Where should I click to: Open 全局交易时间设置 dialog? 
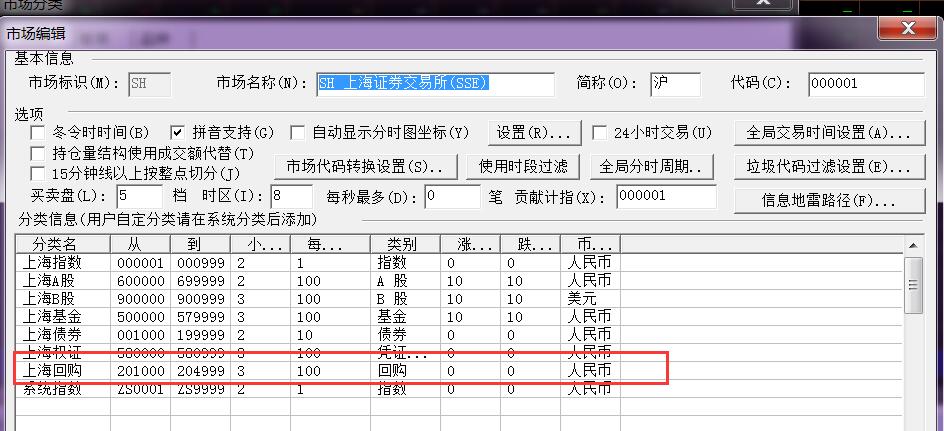coord(829,132)
